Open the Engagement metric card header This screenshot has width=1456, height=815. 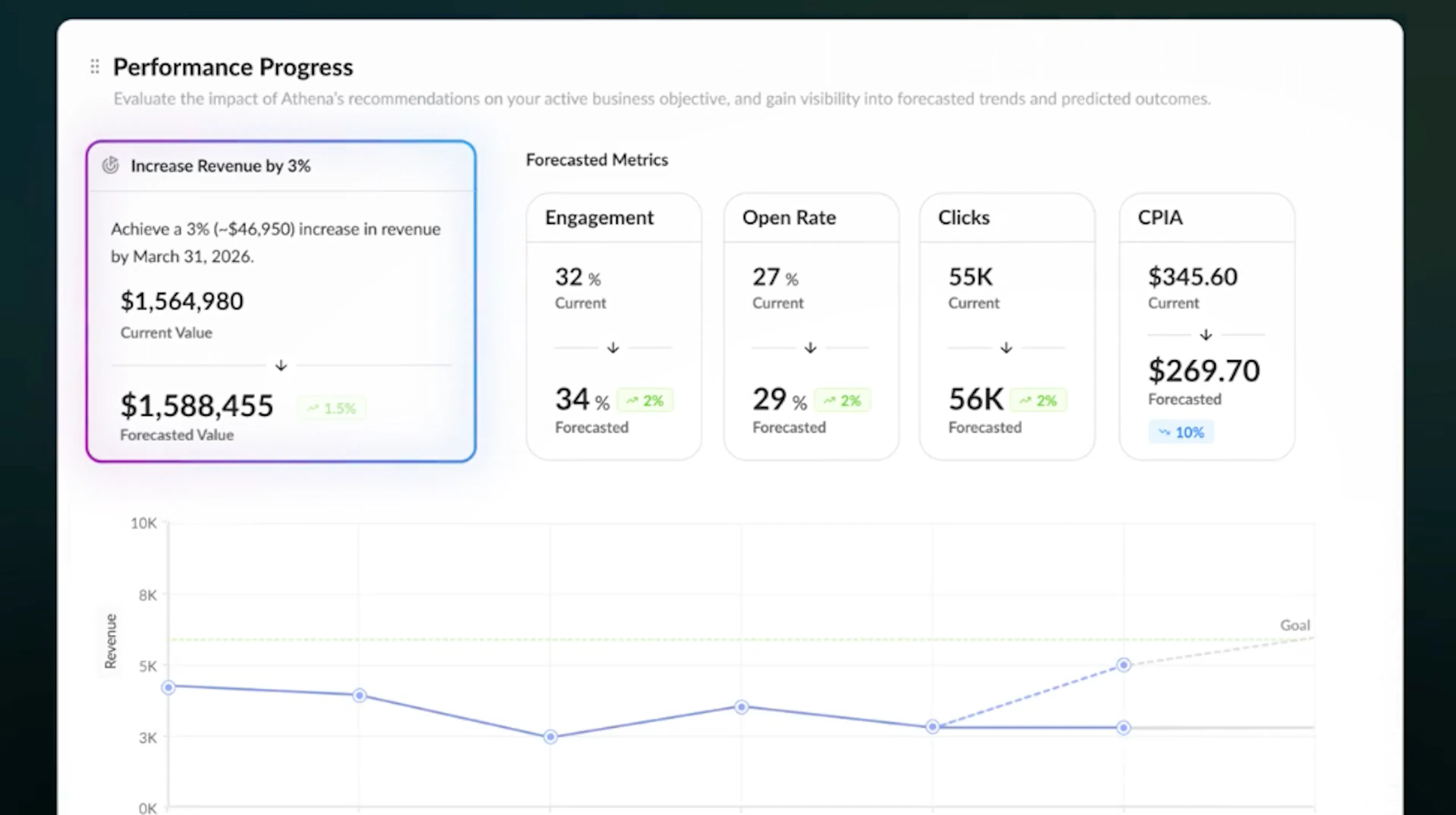click(614, 218)
